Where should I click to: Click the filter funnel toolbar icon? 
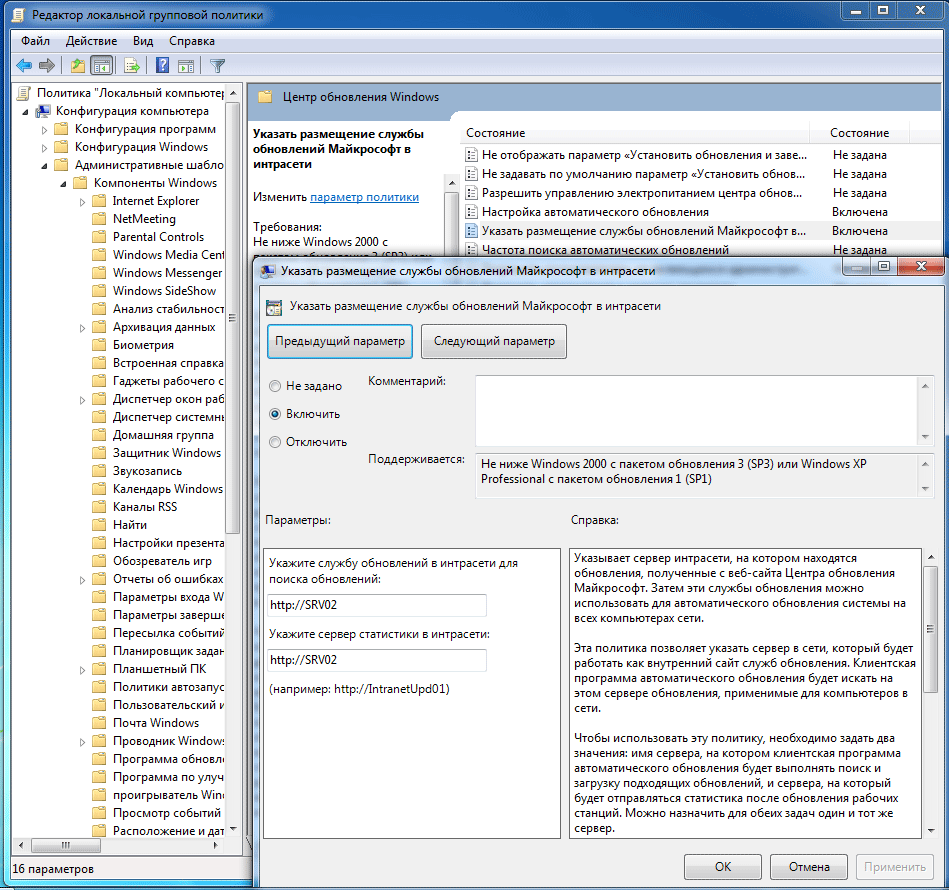click(x=217, y=66)
